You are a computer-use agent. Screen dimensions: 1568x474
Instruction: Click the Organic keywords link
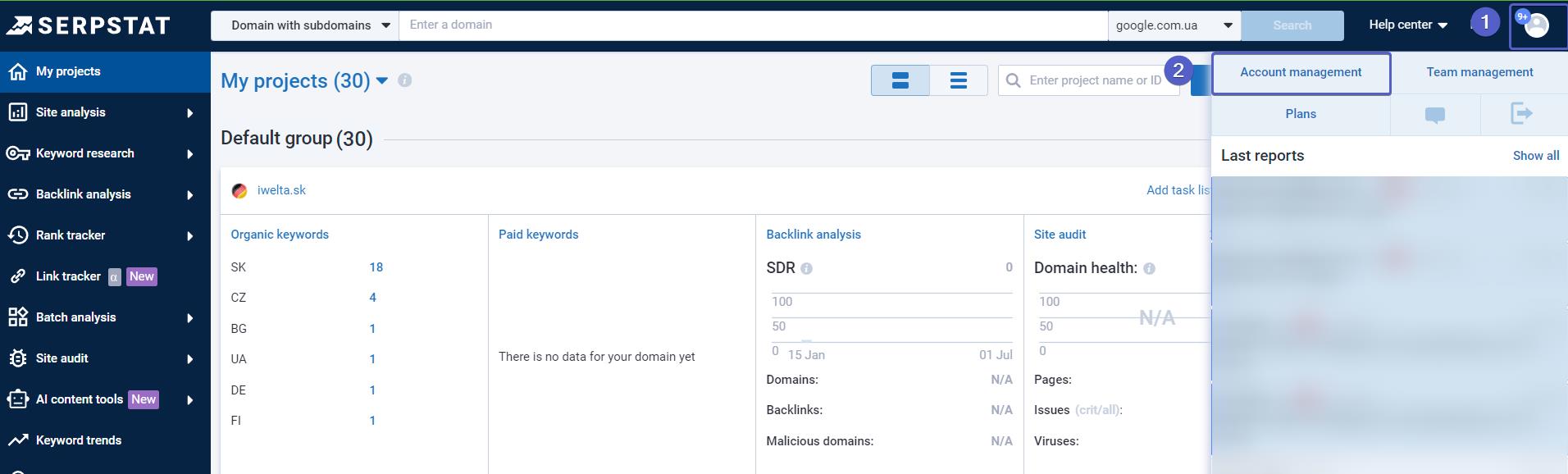point(280,235)
